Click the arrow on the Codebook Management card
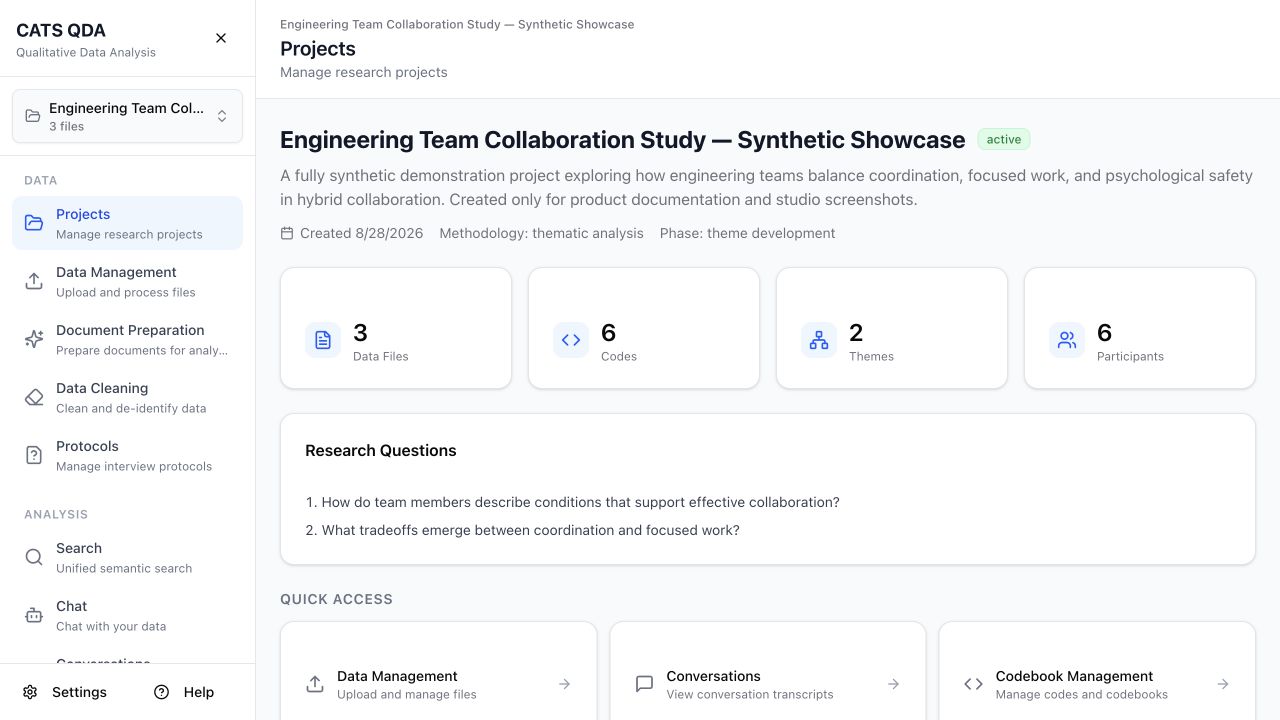Screen dimensions: 1280x720 click(1223, 684)
